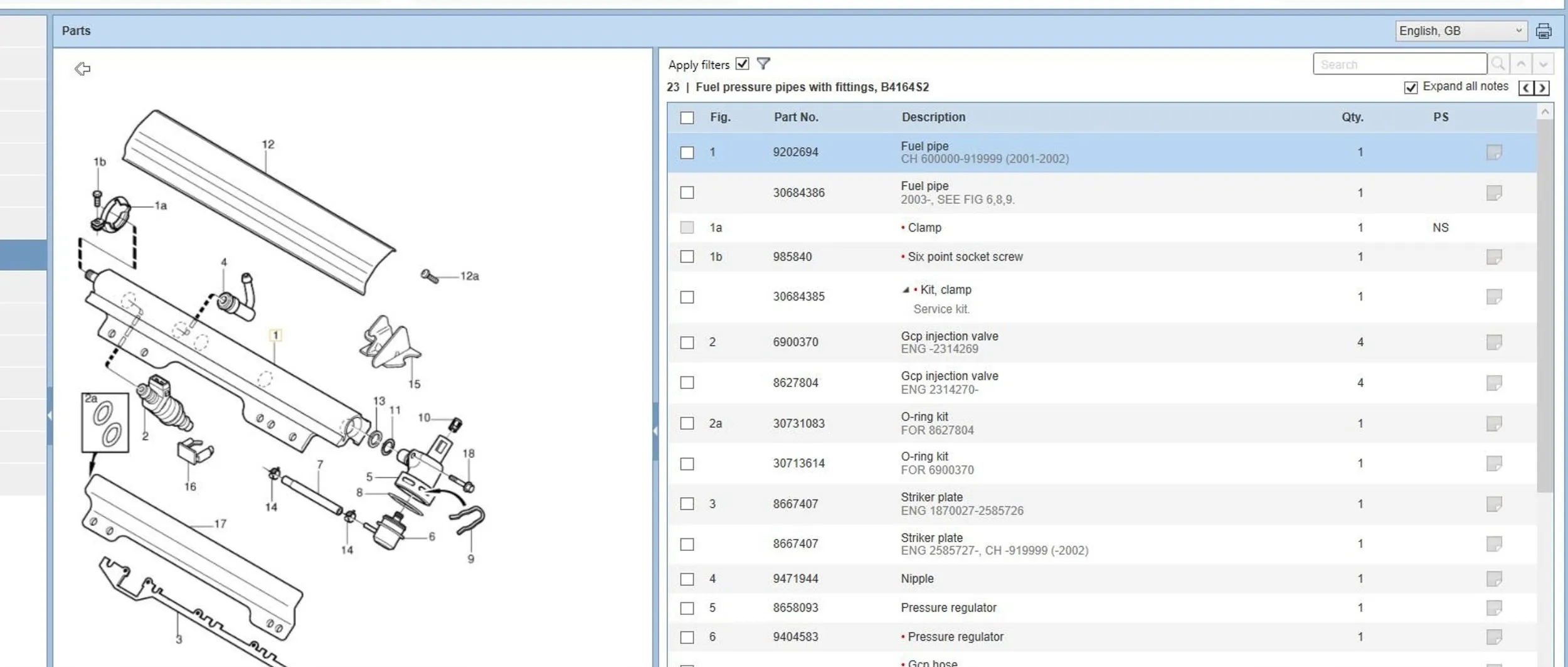The image size is (1568, 667).
Task: Sort by the PS column header
Action: pos(1441,117)
